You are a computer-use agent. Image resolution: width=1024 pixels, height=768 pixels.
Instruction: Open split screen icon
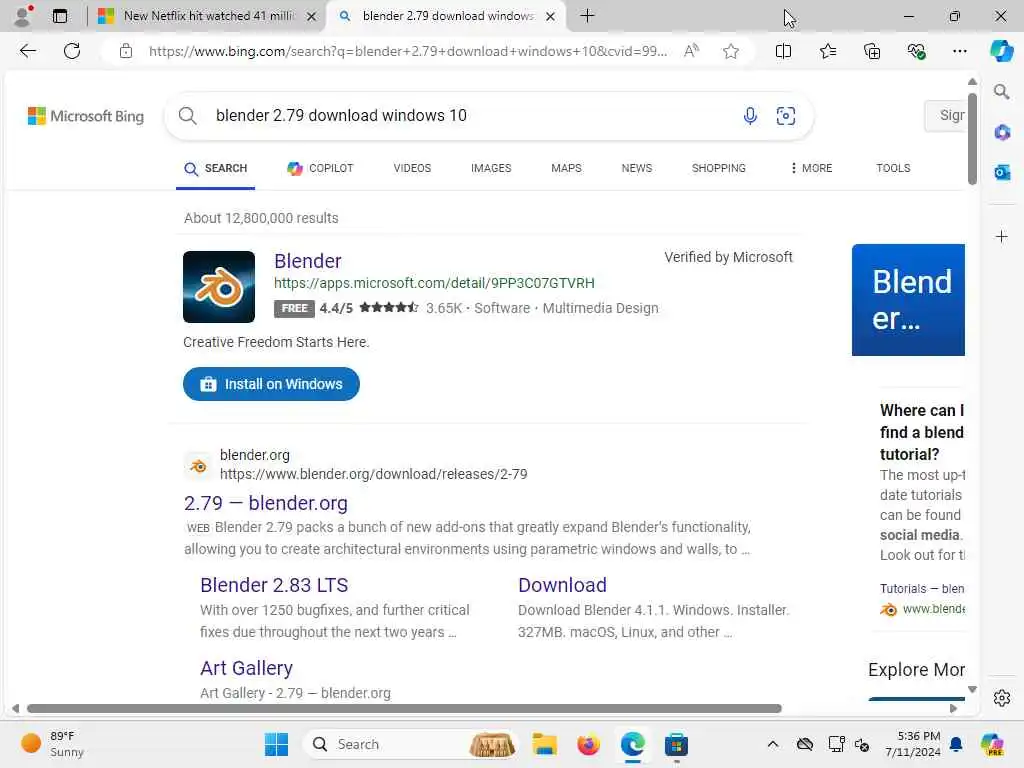click(x=783, y=51)
